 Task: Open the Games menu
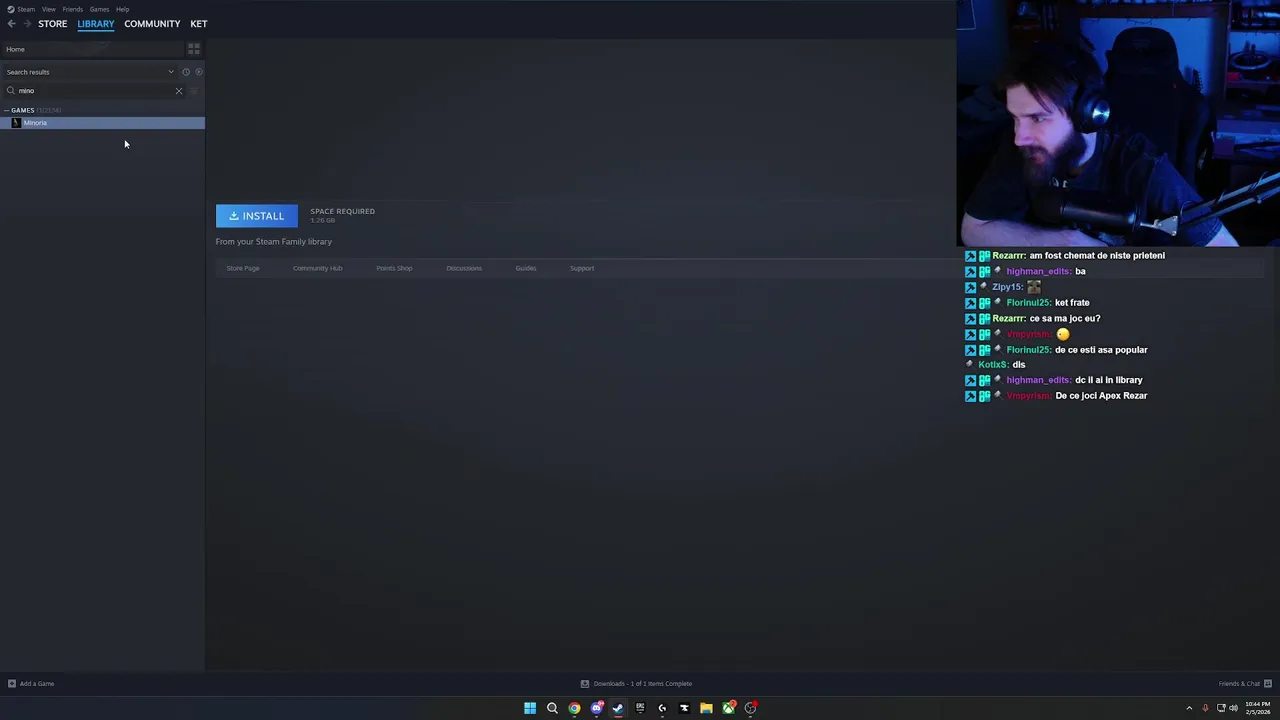tap(99, 9)
